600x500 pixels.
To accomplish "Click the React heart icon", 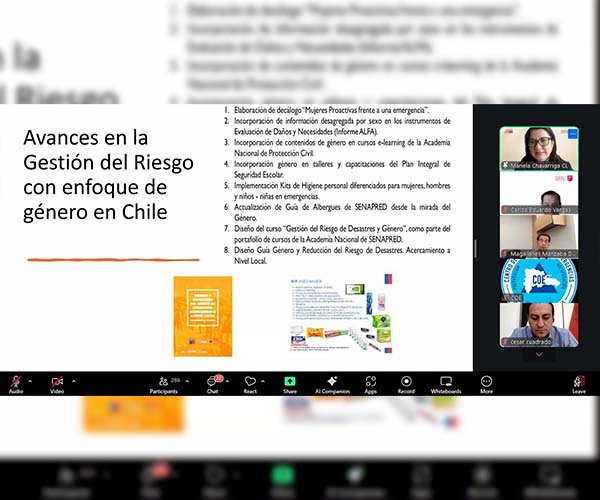I will (250, 383).
